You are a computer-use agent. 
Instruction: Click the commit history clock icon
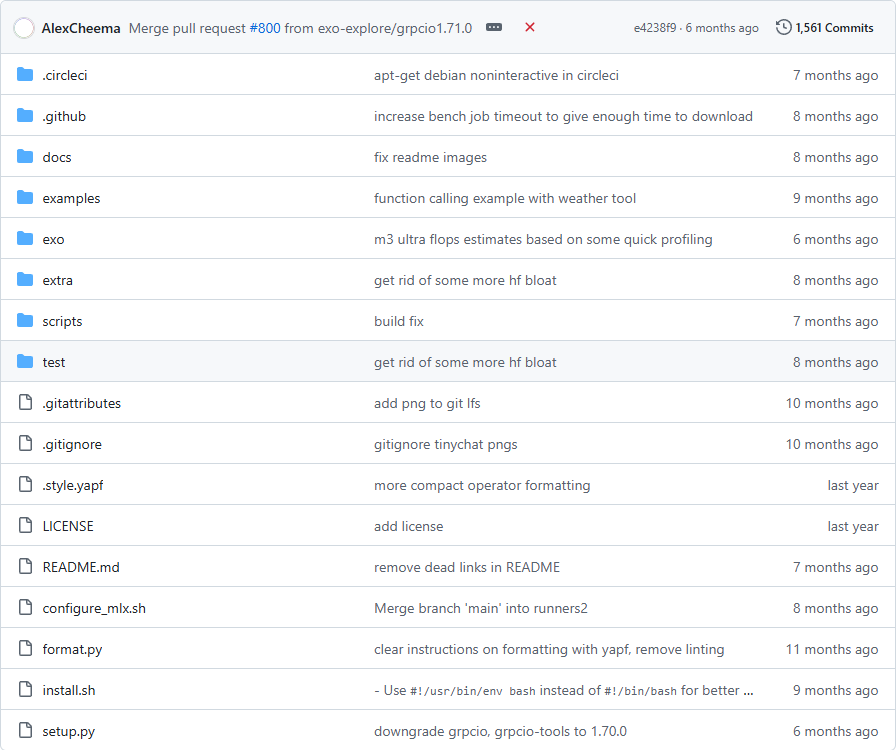click(784, 28)
